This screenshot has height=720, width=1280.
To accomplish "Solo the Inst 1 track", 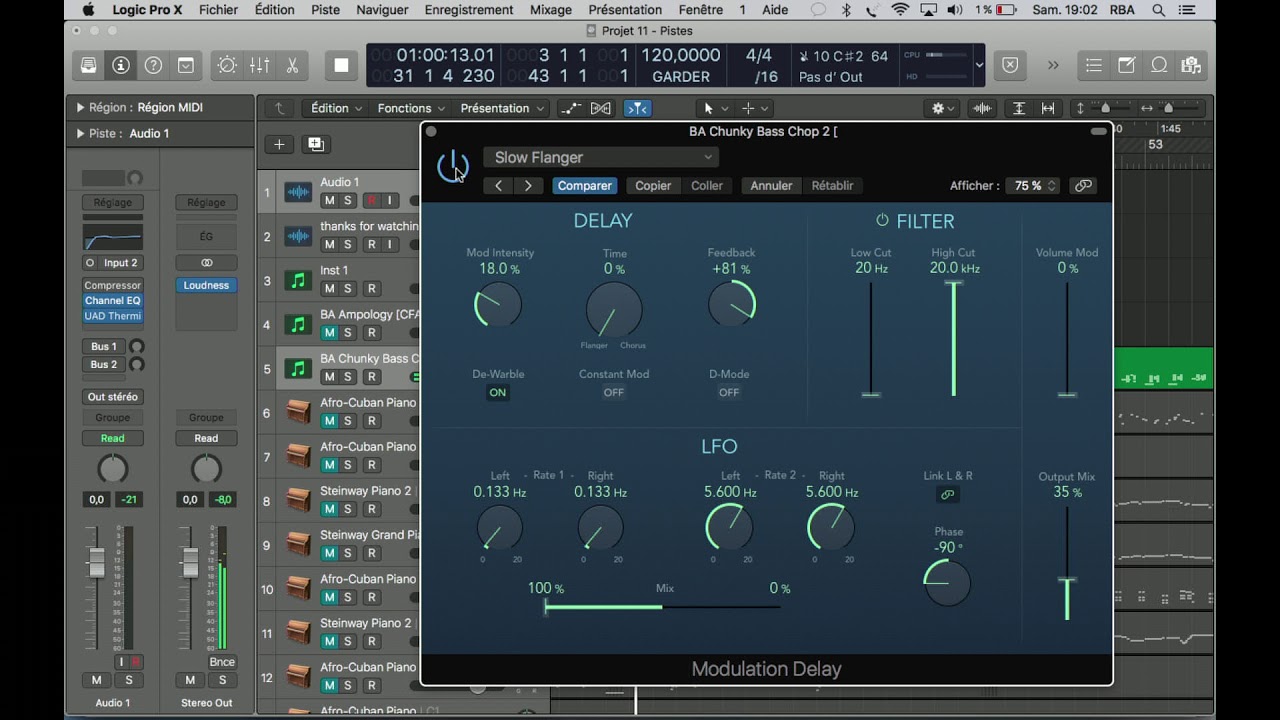I will click(x=348, y=288).
